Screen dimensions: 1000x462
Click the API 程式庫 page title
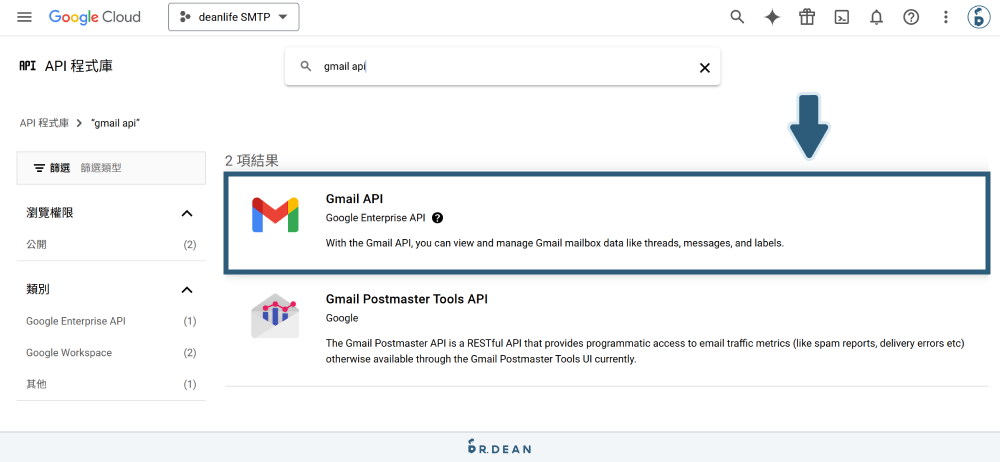tap(79, 66)
